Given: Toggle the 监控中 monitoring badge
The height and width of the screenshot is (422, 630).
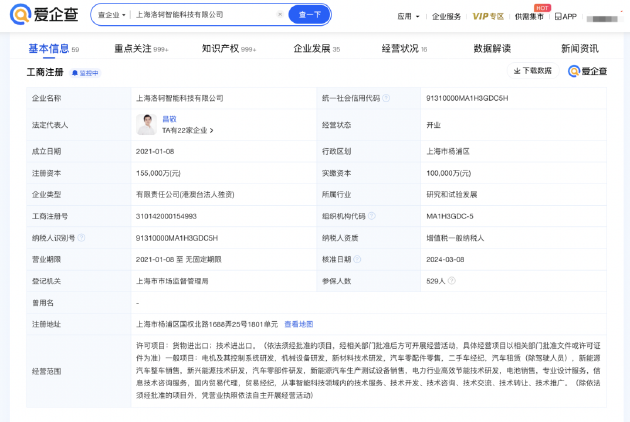Looking at the screenshot, I should point(85,73).
